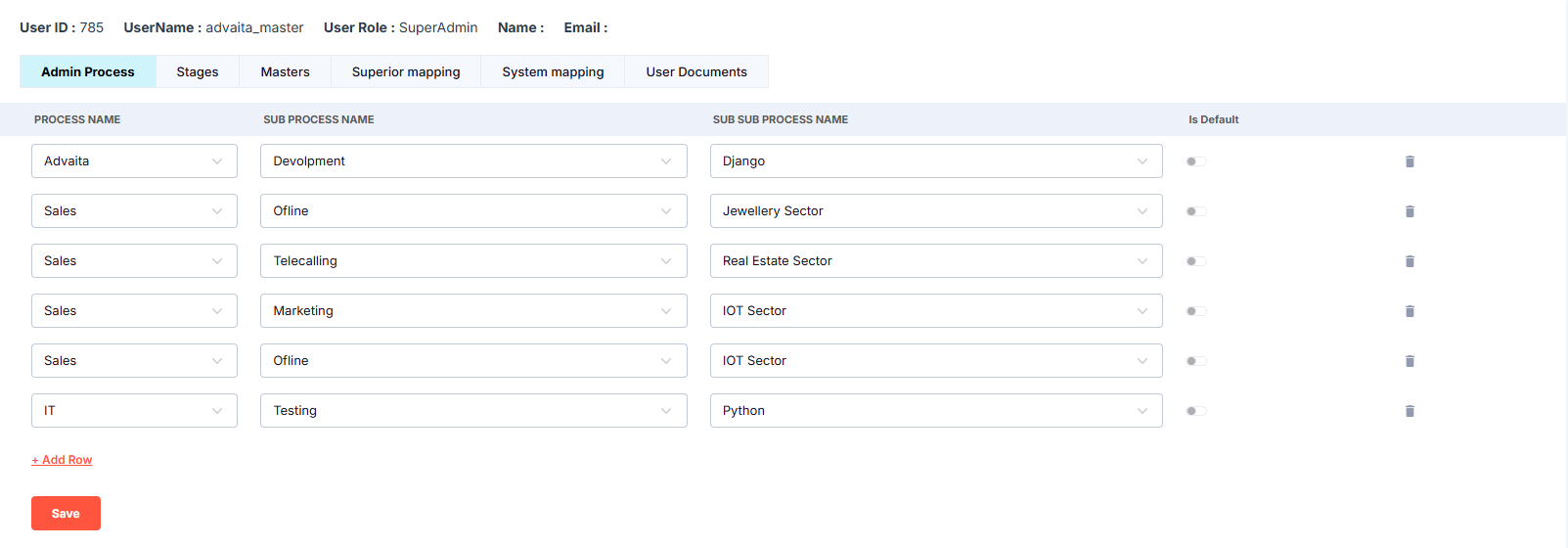Turn on Is Default for Python row
The height and width of the screenshot is (548, 1568).
[x=1195, y=411]
